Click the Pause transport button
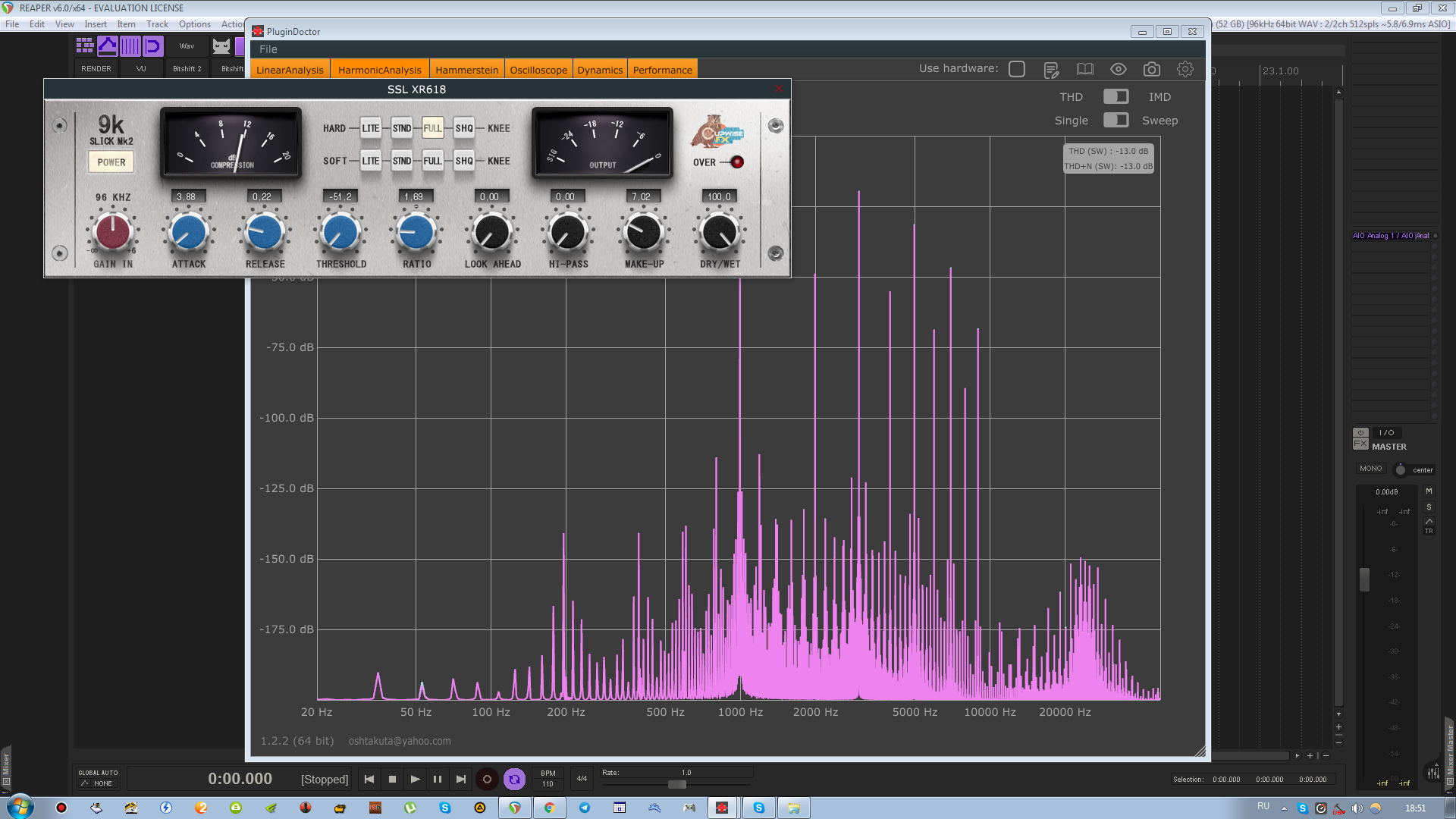 (438, 779)
